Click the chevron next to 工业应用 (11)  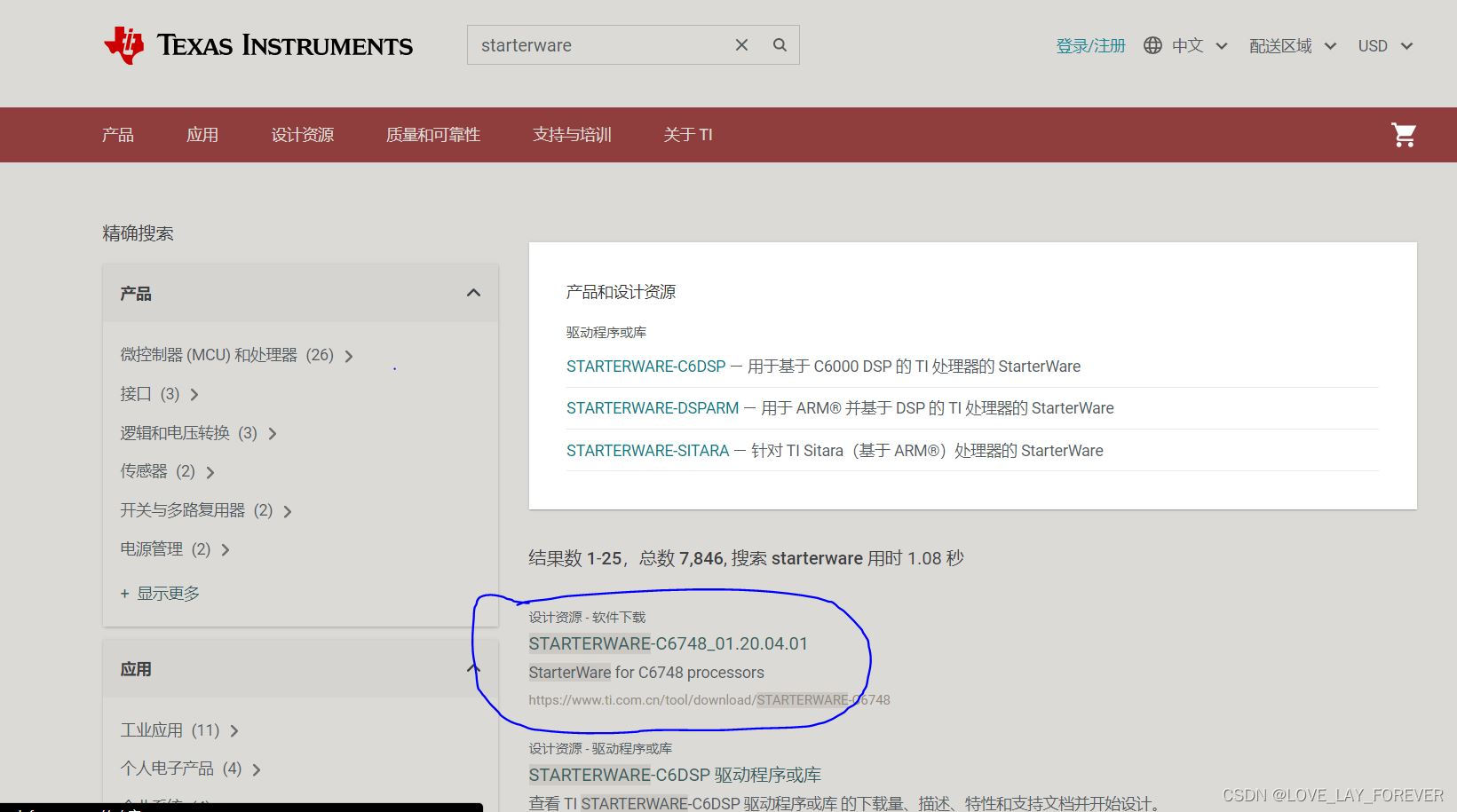[234, 731]
